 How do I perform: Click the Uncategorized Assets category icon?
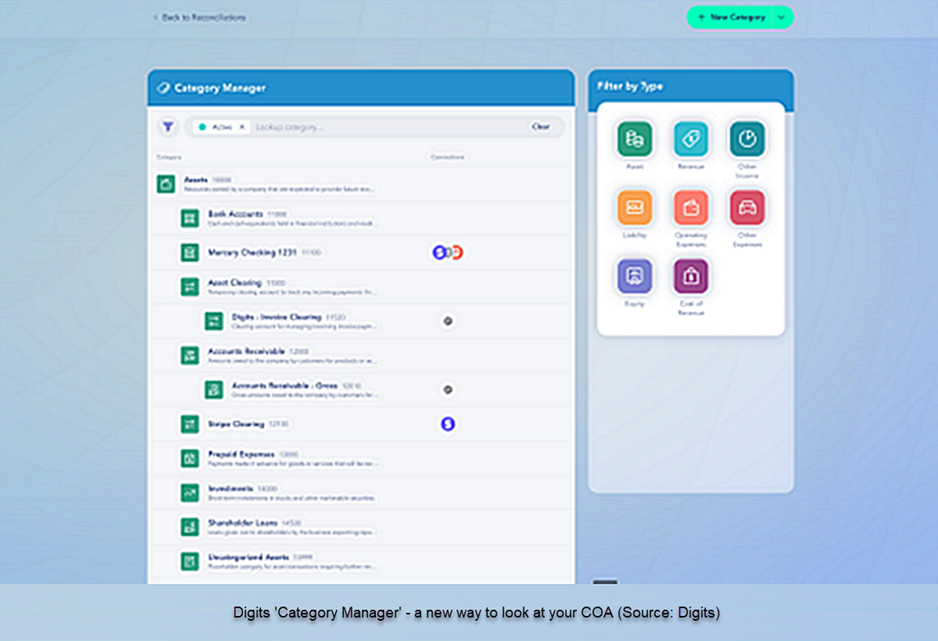pos(190,561)
